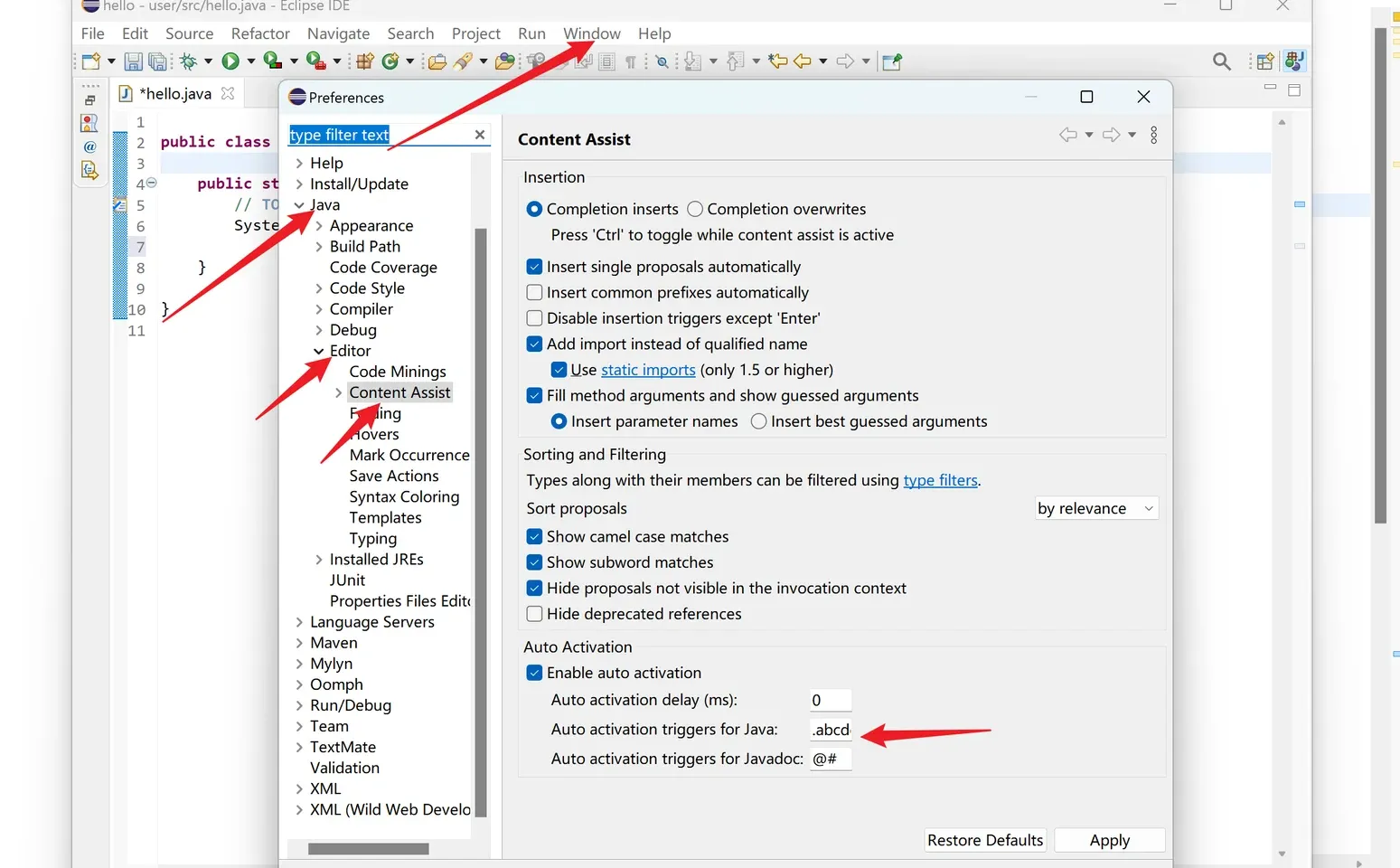Click the Open Perspective icon
Image resolution: width=1400 pixels, height=868 pixels.
(1265, 61)
